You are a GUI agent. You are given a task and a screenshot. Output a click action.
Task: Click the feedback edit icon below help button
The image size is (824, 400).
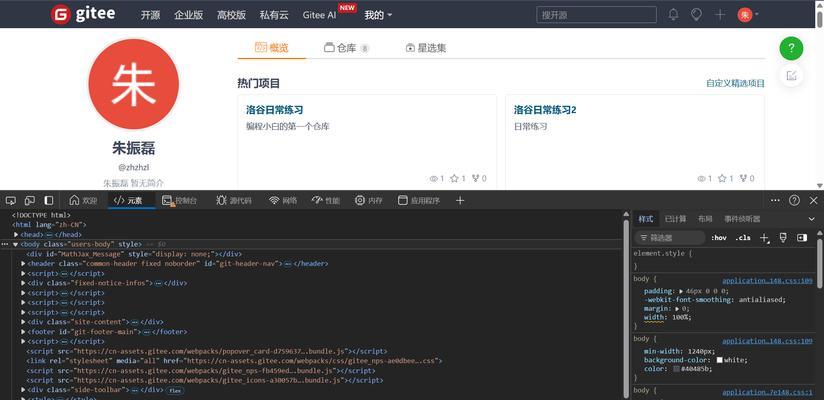click(791, 76)
